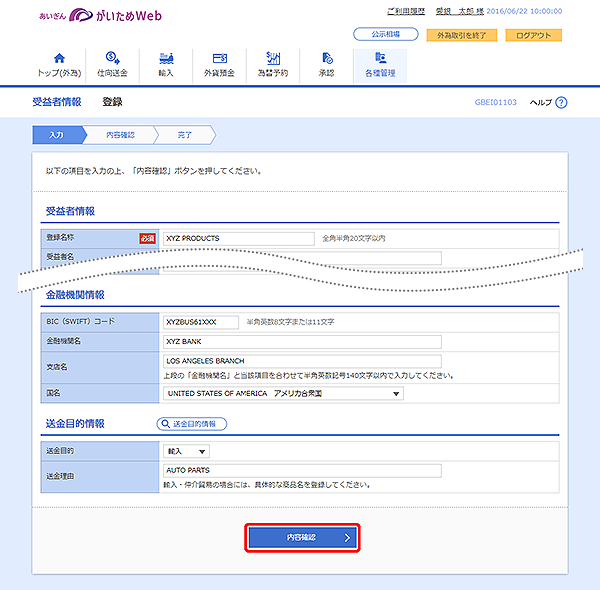The height and width of the screenshot is (590, 600).
Task: Click the 送金理由 input field
Action: pos(302,471)
